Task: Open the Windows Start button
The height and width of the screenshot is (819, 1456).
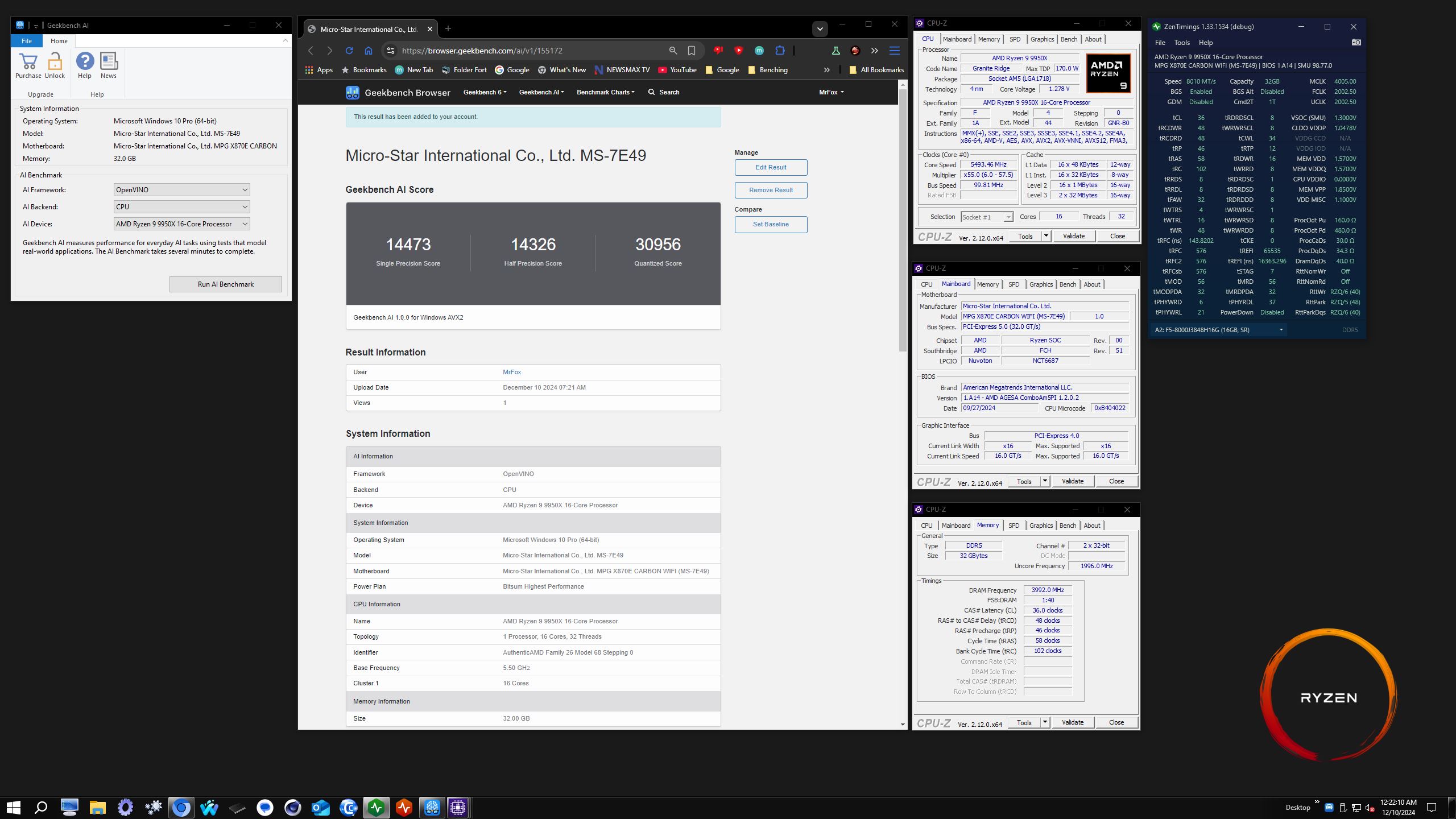Action: 14,807
